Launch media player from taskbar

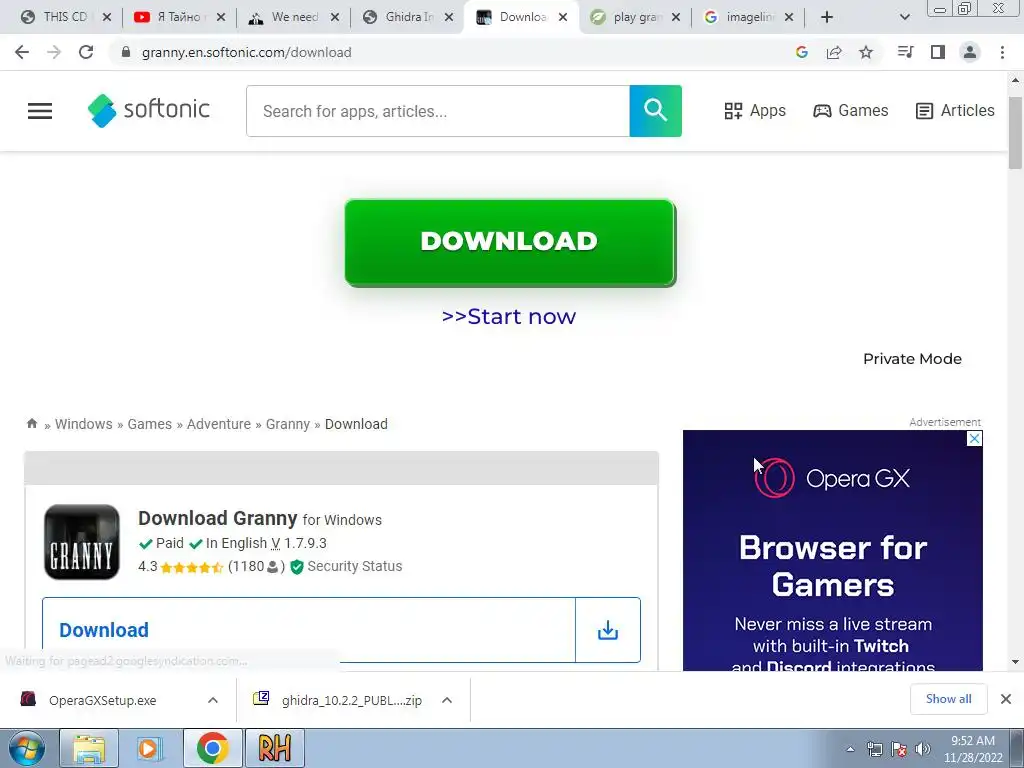[x=149, y=748]
